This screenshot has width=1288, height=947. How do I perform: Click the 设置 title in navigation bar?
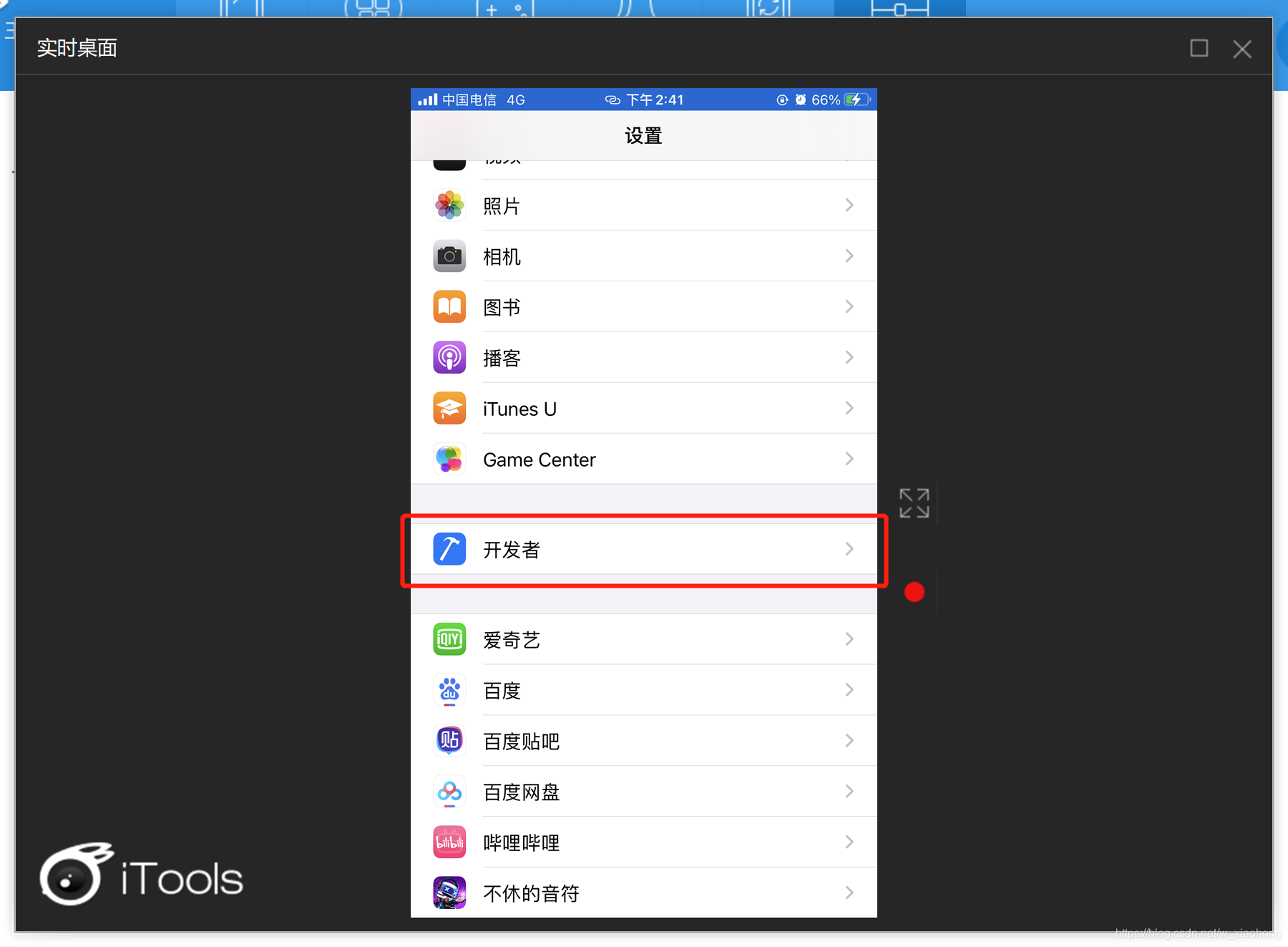click(x=643, y=136)
